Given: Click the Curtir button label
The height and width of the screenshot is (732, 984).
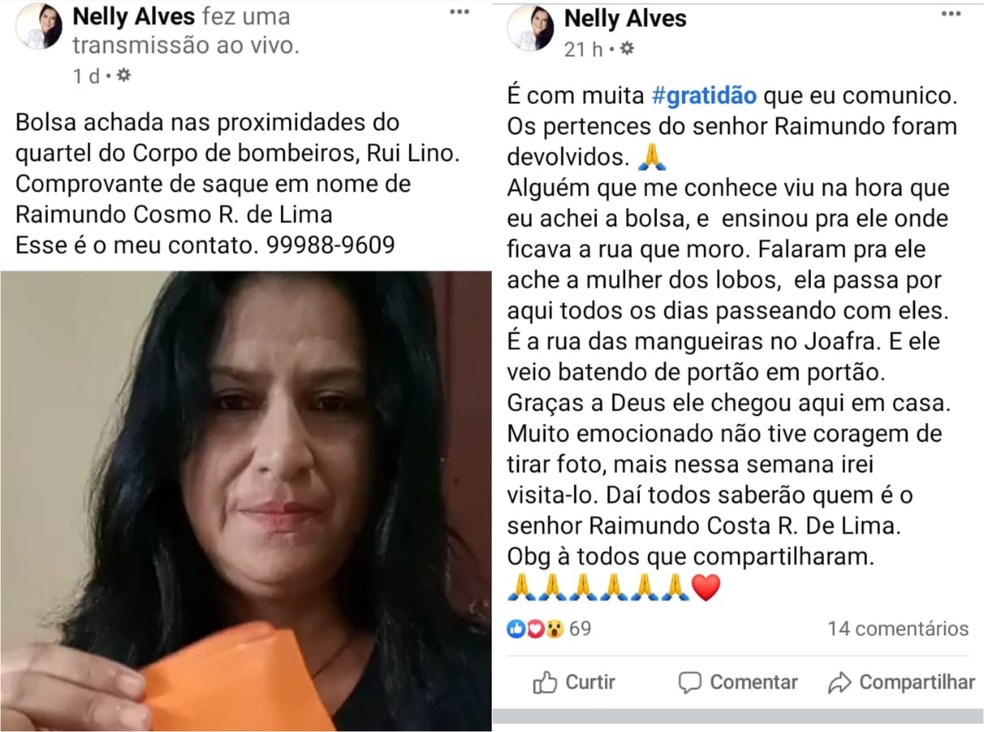Looking at the screenshot, I should (590, 682).
